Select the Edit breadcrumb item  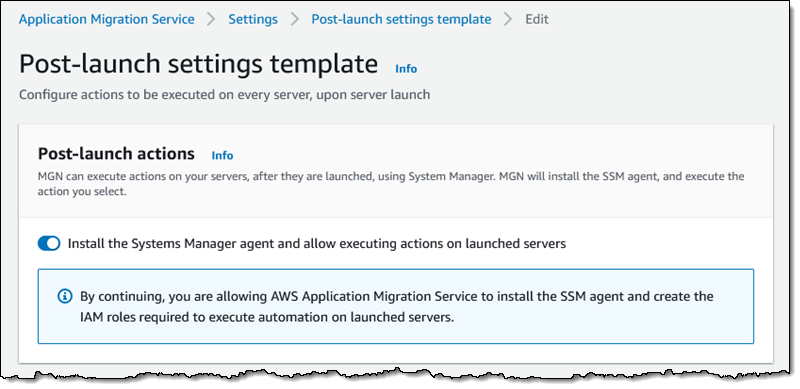tap(537, 19)
